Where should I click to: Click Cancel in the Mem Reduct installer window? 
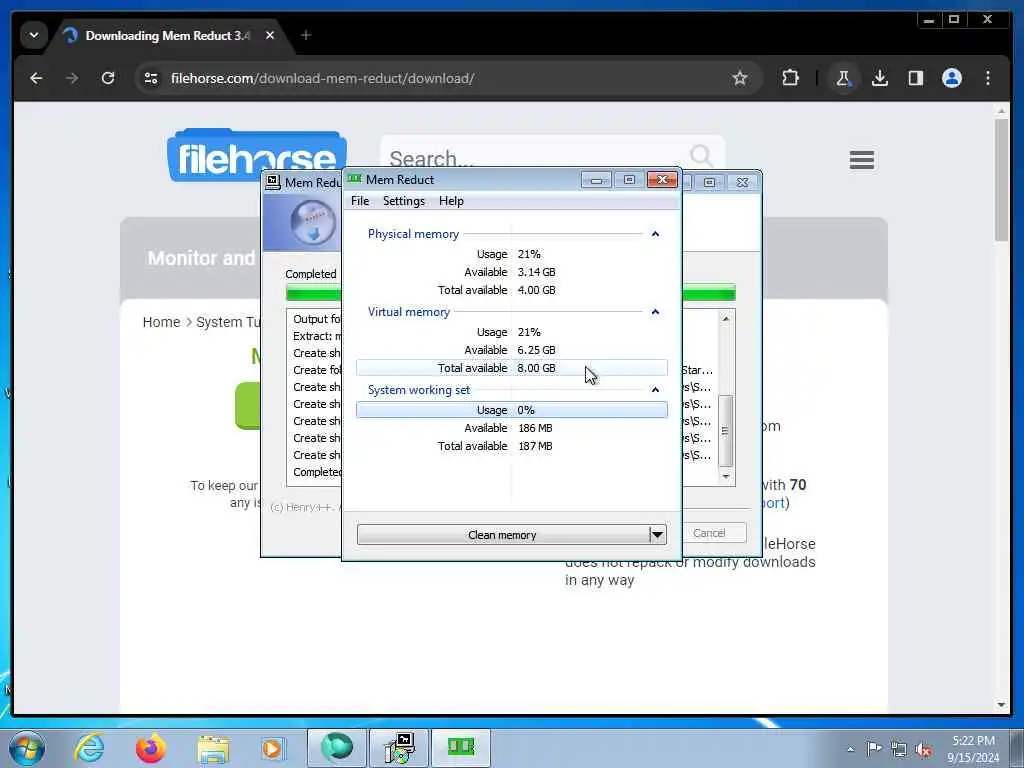[x=709, y=533]
